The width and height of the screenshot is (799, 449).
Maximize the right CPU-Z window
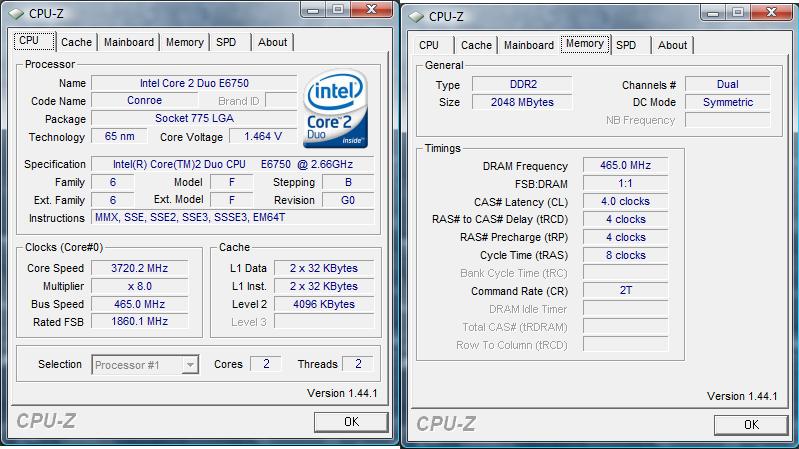(x=738, y=13)
